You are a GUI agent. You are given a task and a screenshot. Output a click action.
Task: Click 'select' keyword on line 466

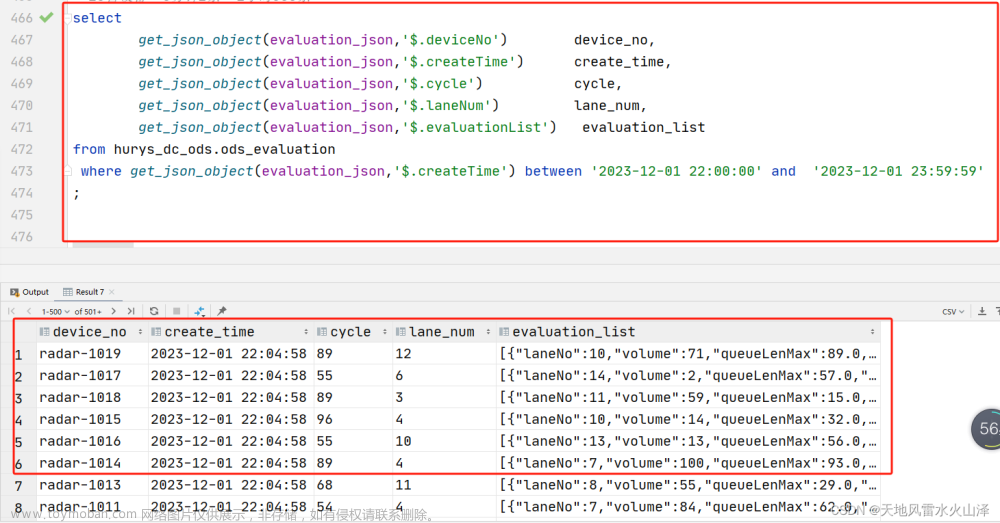click(97, 18)
